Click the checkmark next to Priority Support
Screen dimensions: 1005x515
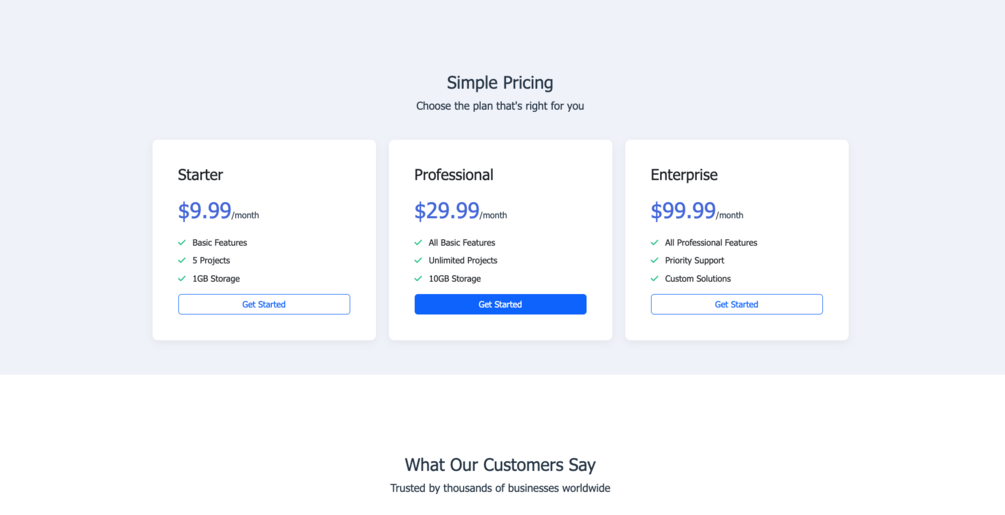pos(655,261)
